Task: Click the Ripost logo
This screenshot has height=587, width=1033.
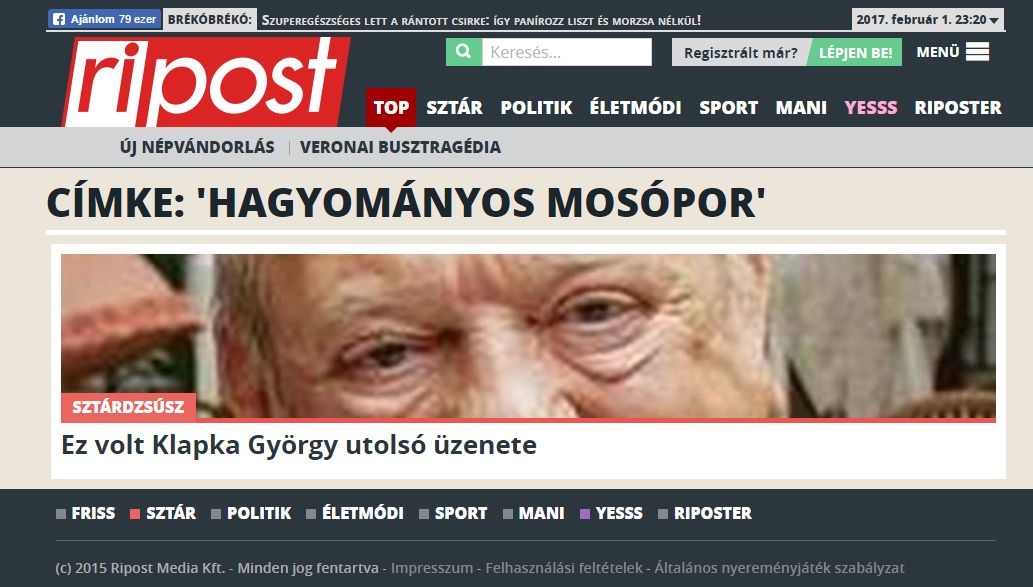Action: [x=206, y=82]
